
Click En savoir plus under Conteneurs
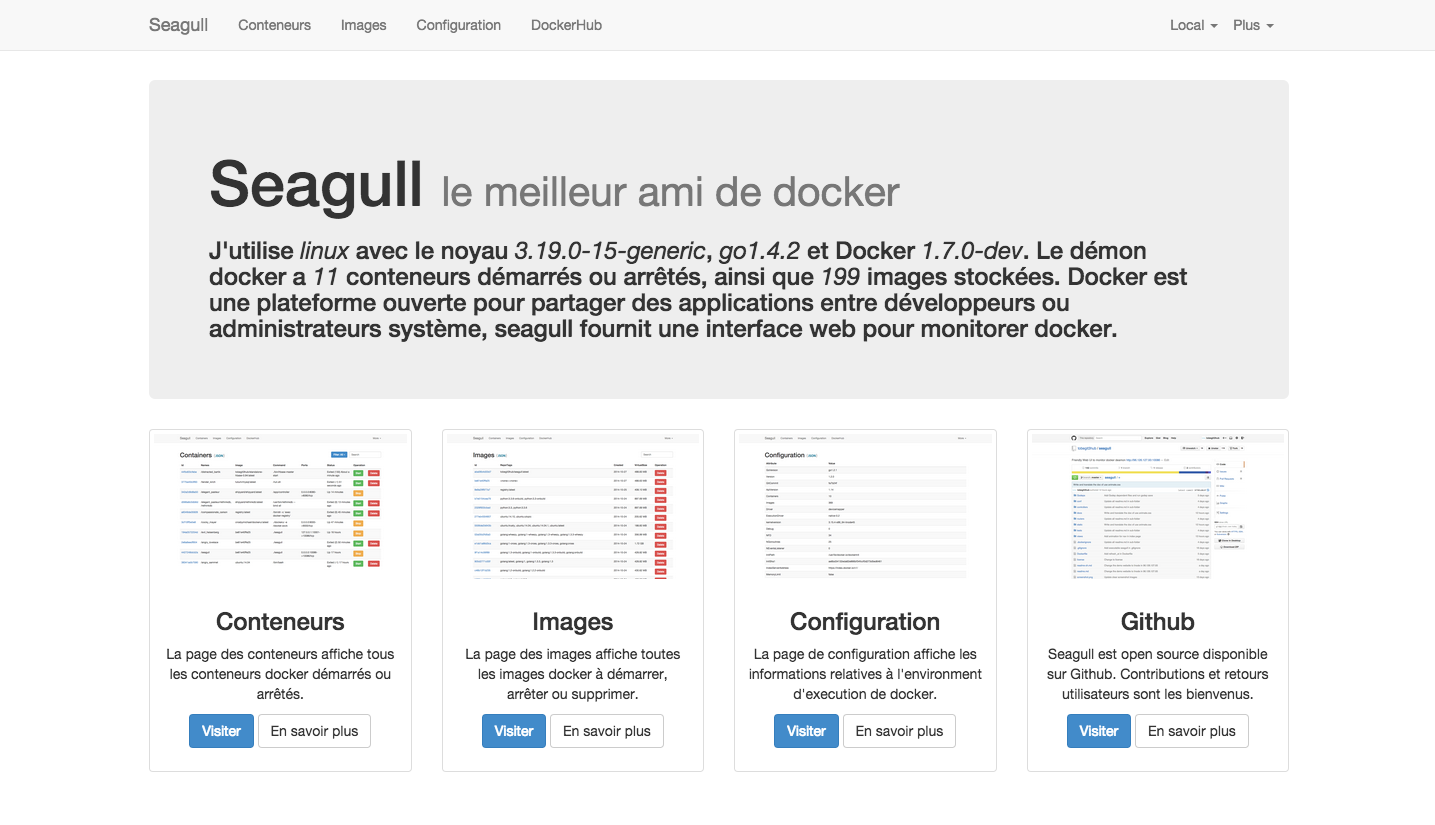pyautogui.click(x=314, y=731)
